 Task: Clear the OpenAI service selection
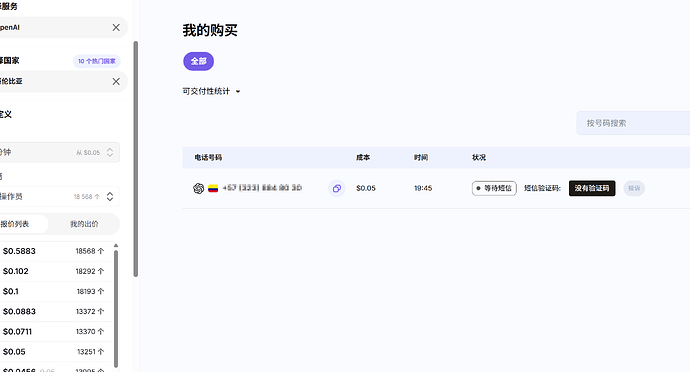(116, 27)
